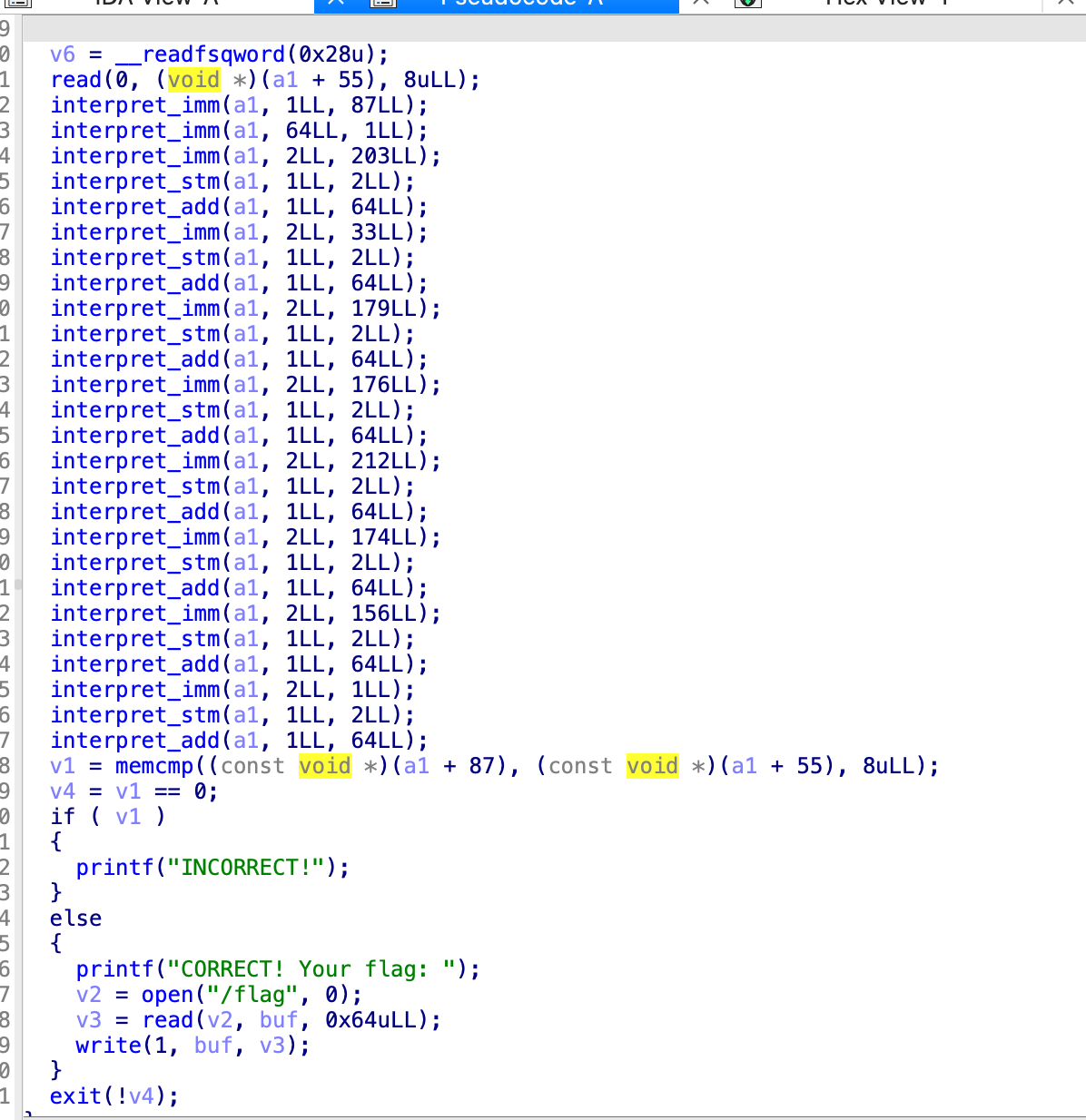This screenshot has width=1086, height=1120.
Task: Switch to the Hex View-1 tab
Action: [x=885, y=3]
